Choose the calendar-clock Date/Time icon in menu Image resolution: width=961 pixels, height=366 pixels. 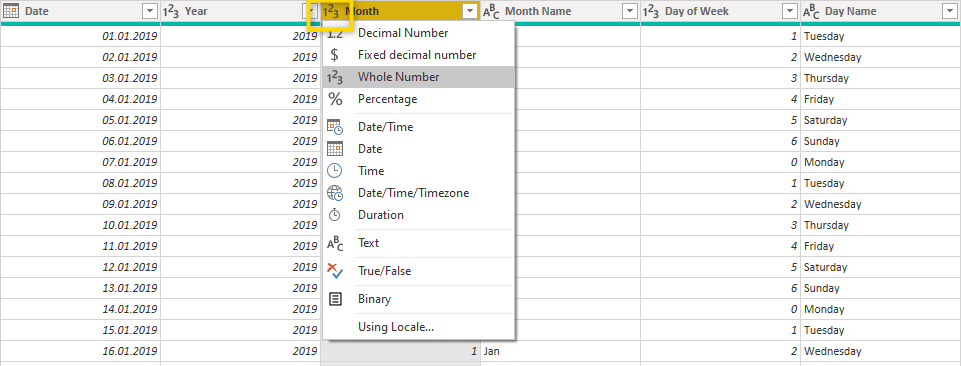click(x=335, y=127)
